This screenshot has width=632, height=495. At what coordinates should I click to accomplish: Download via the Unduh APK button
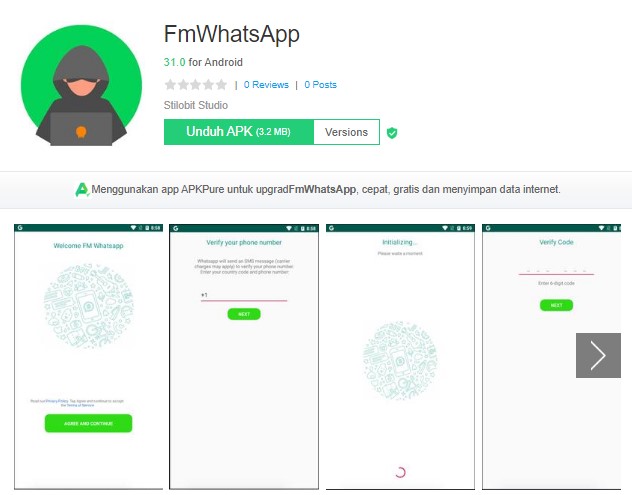239,132
